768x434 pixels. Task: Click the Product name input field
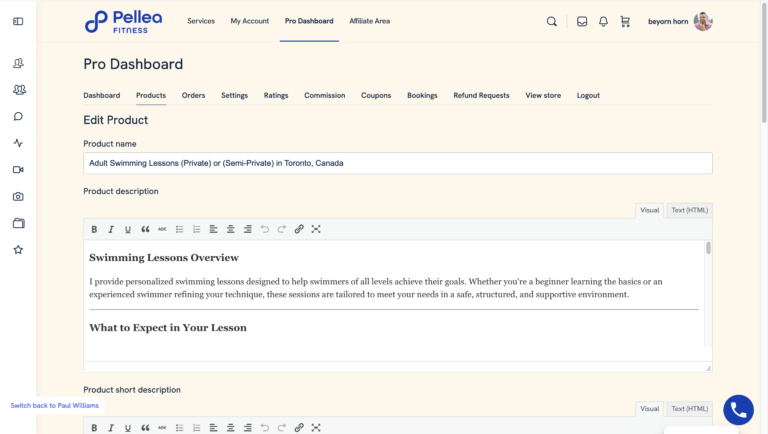tap(398, 163)
